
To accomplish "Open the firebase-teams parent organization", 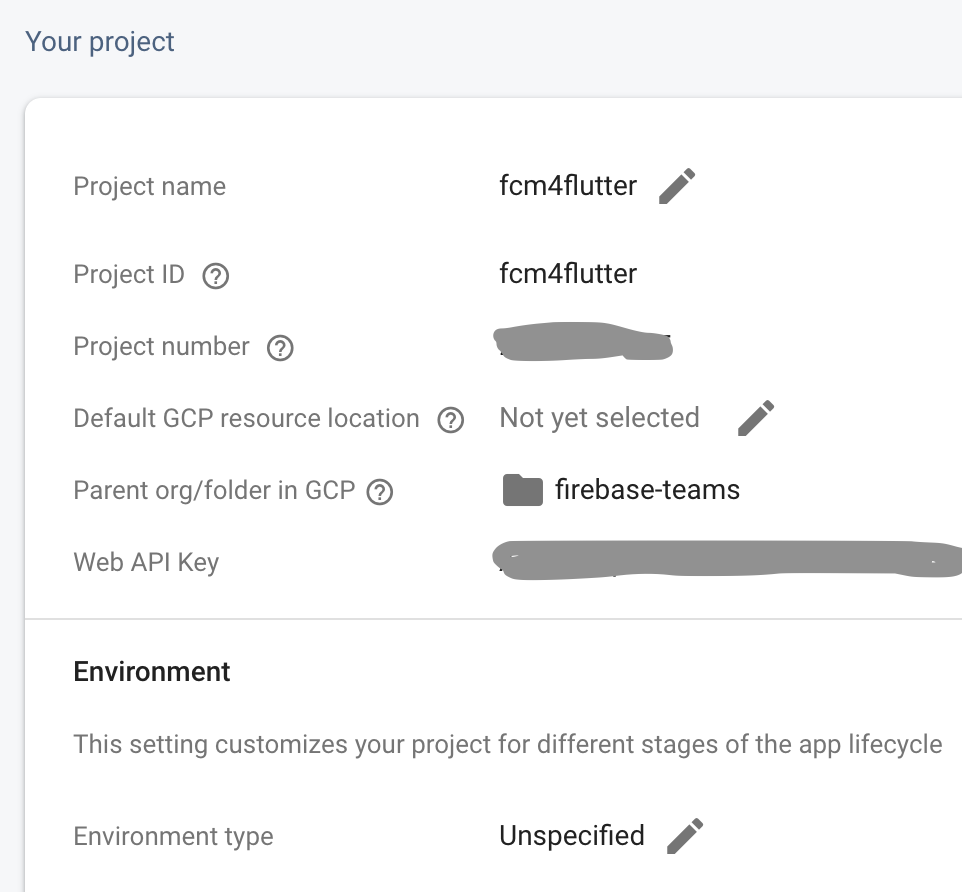I will [648, 490].
